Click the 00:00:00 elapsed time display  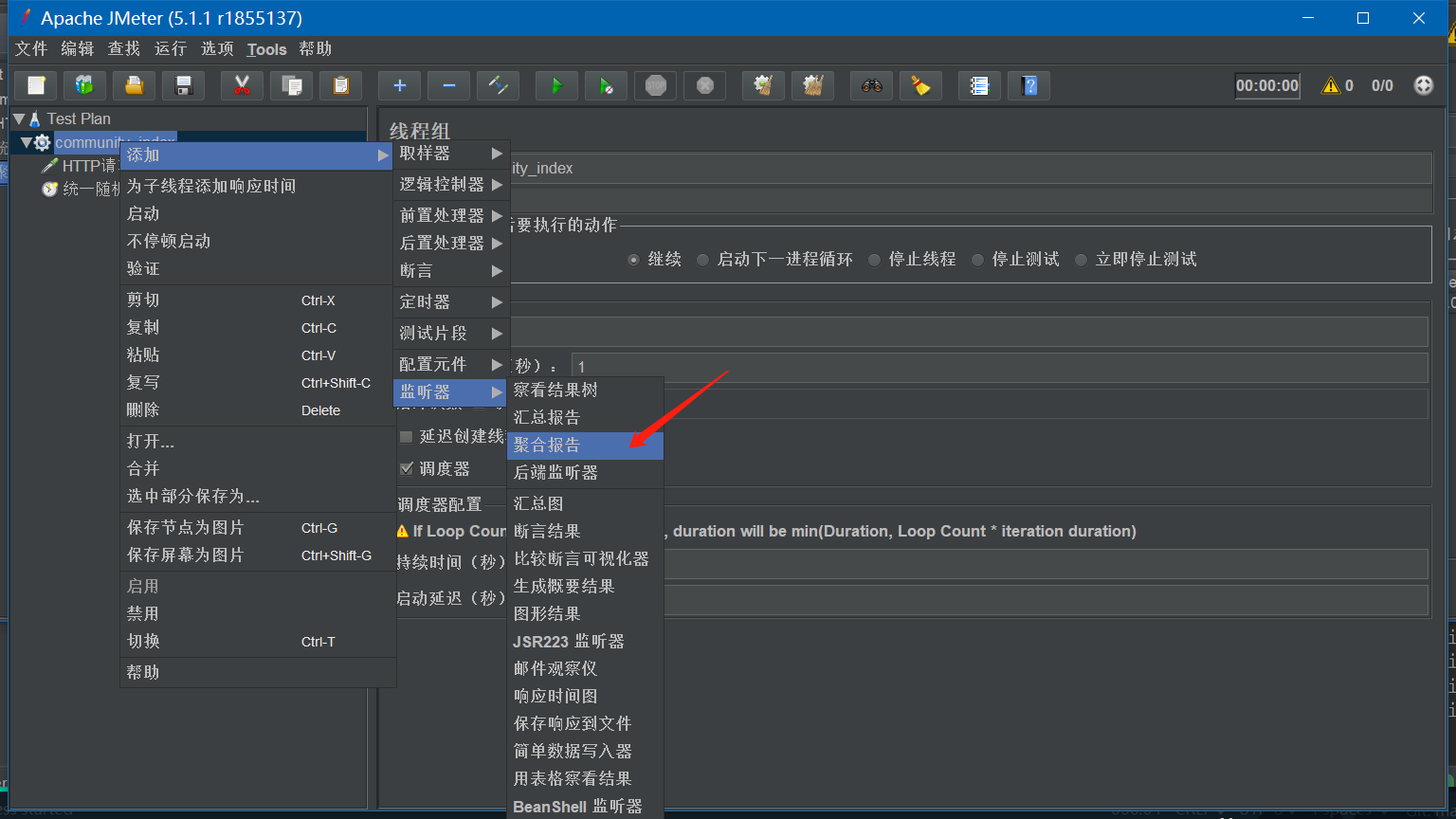(x=1267, y=85)
